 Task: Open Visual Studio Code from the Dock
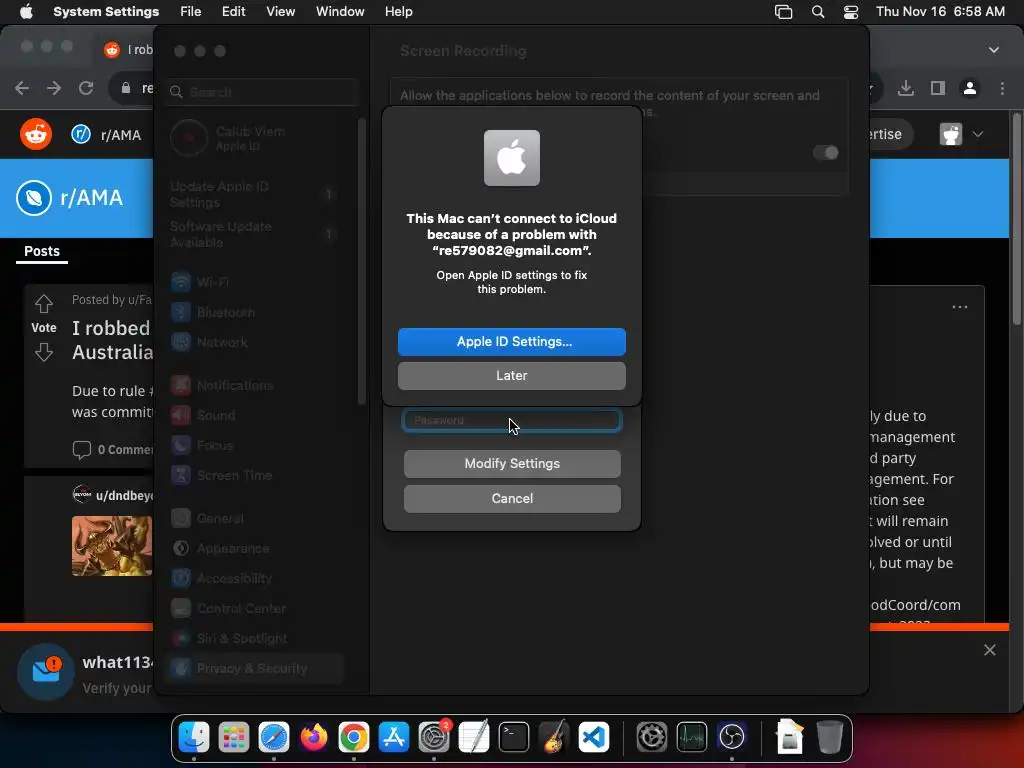tap(594, 737)
